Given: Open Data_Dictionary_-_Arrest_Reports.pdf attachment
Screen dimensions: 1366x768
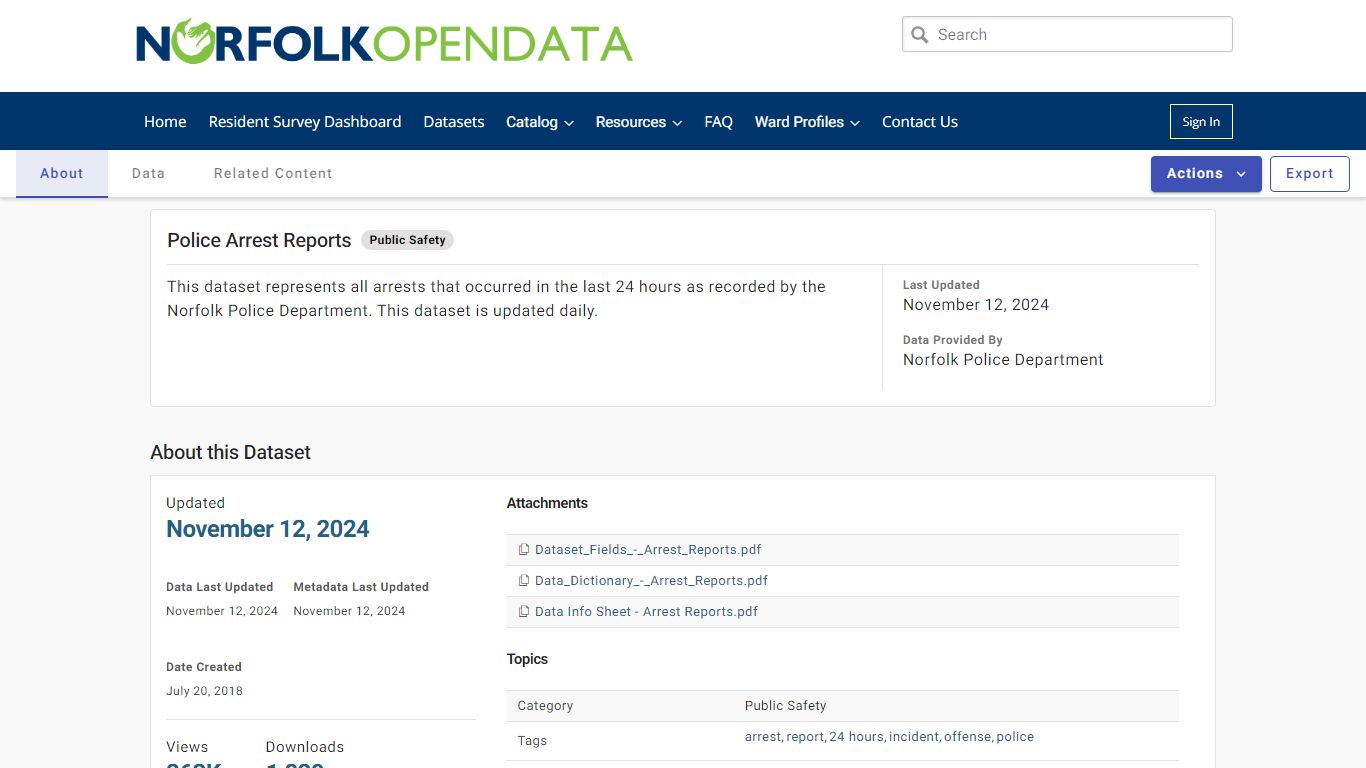Looking at the screenshot, I should (651, 581).
